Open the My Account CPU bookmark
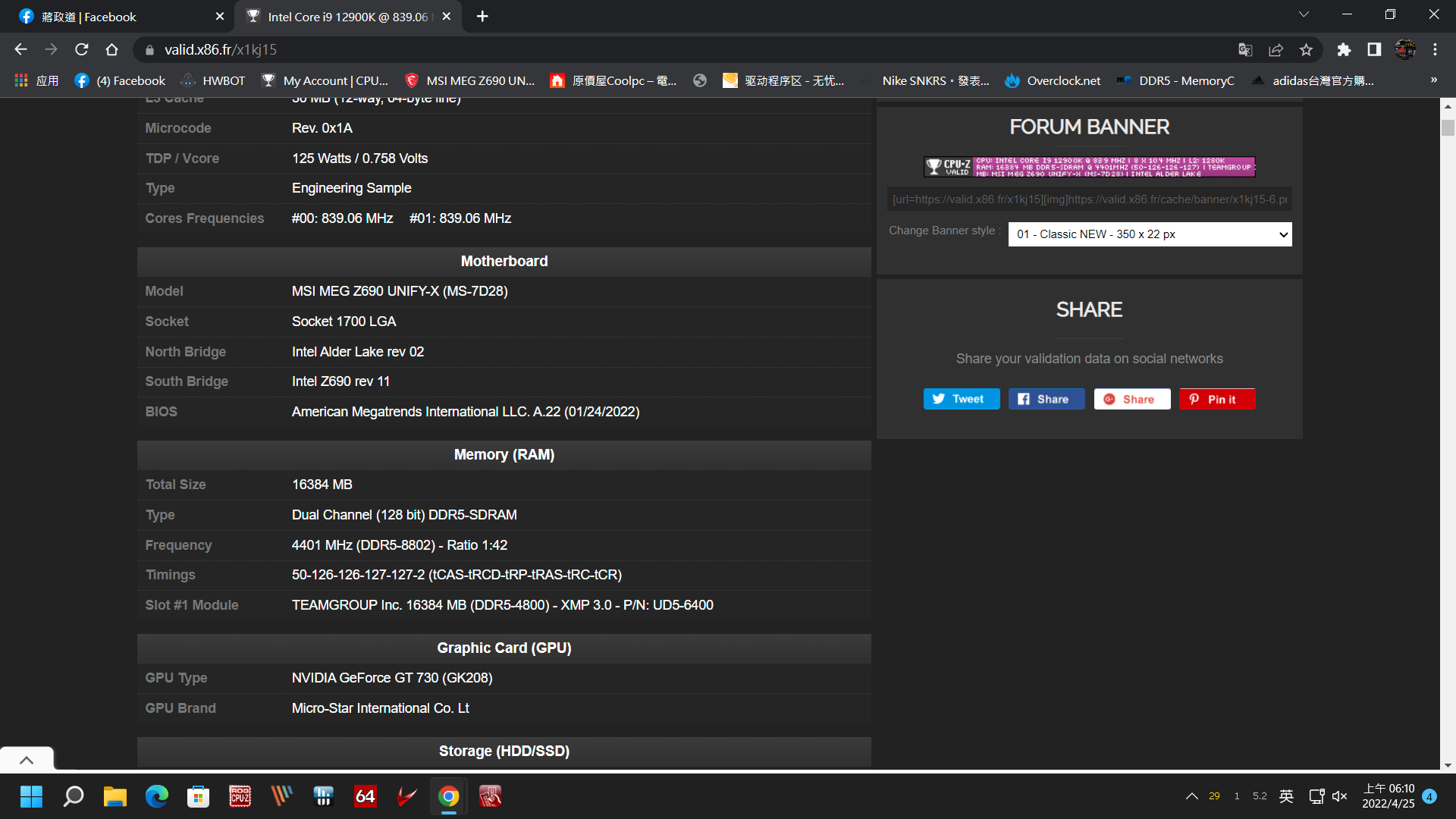 click(x=325, y=80)
